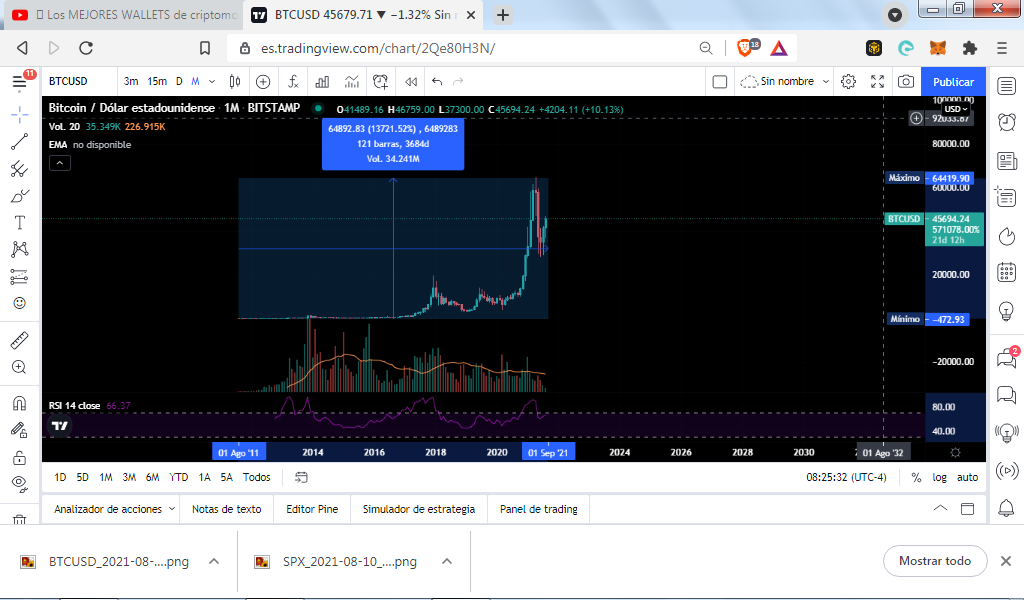
Task: Activate the zoom in tool
Action: click(x=20, y=367)
